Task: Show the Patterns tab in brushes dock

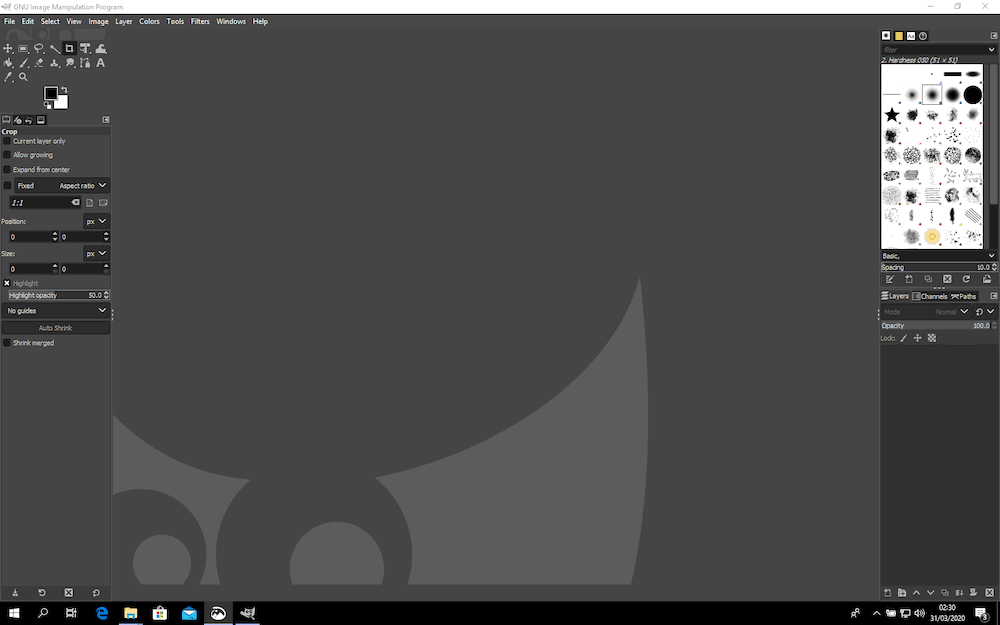Action: click(x=899, y=36)
